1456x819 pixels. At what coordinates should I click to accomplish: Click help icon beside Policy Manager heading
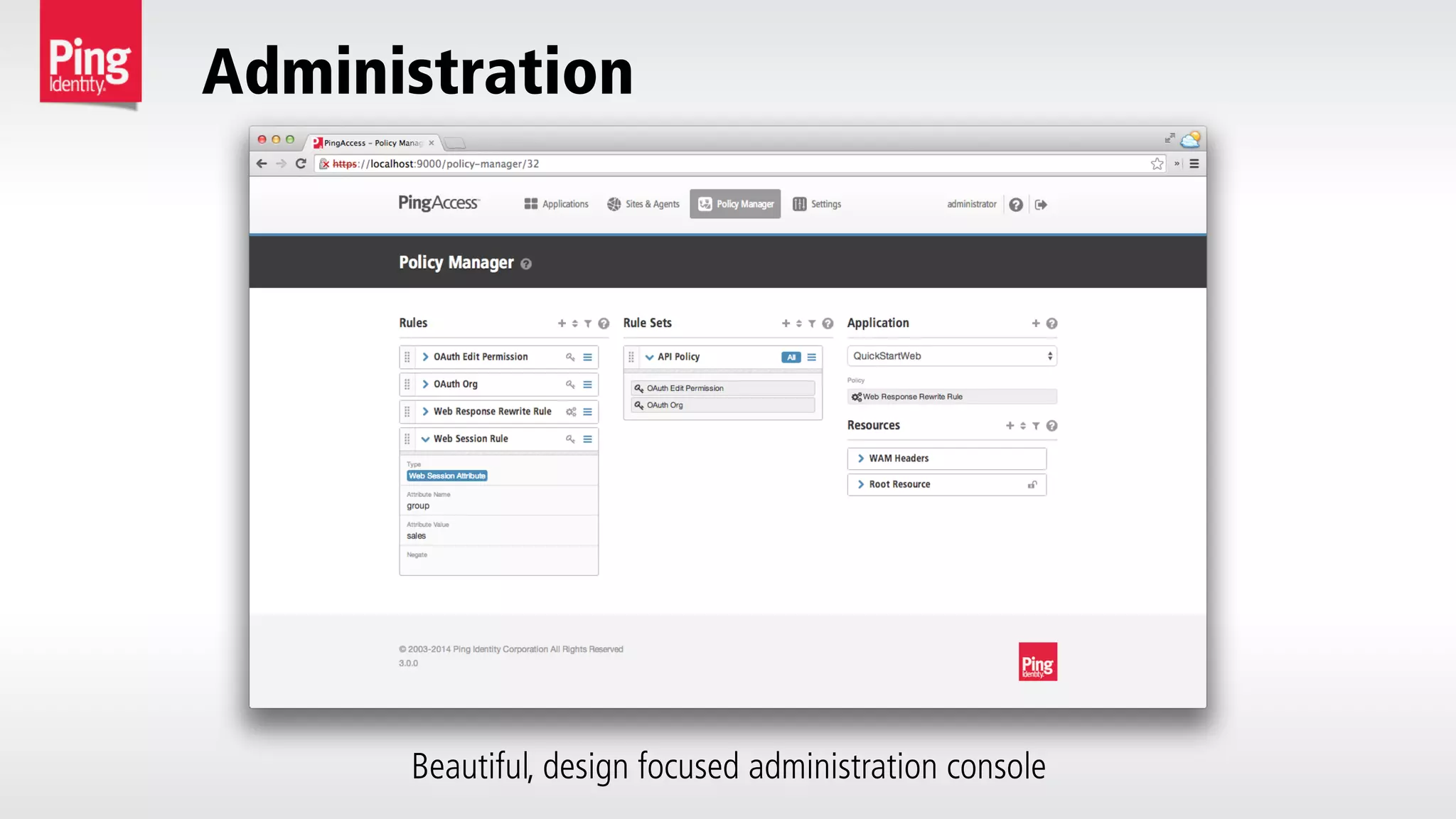pos(526,264)
